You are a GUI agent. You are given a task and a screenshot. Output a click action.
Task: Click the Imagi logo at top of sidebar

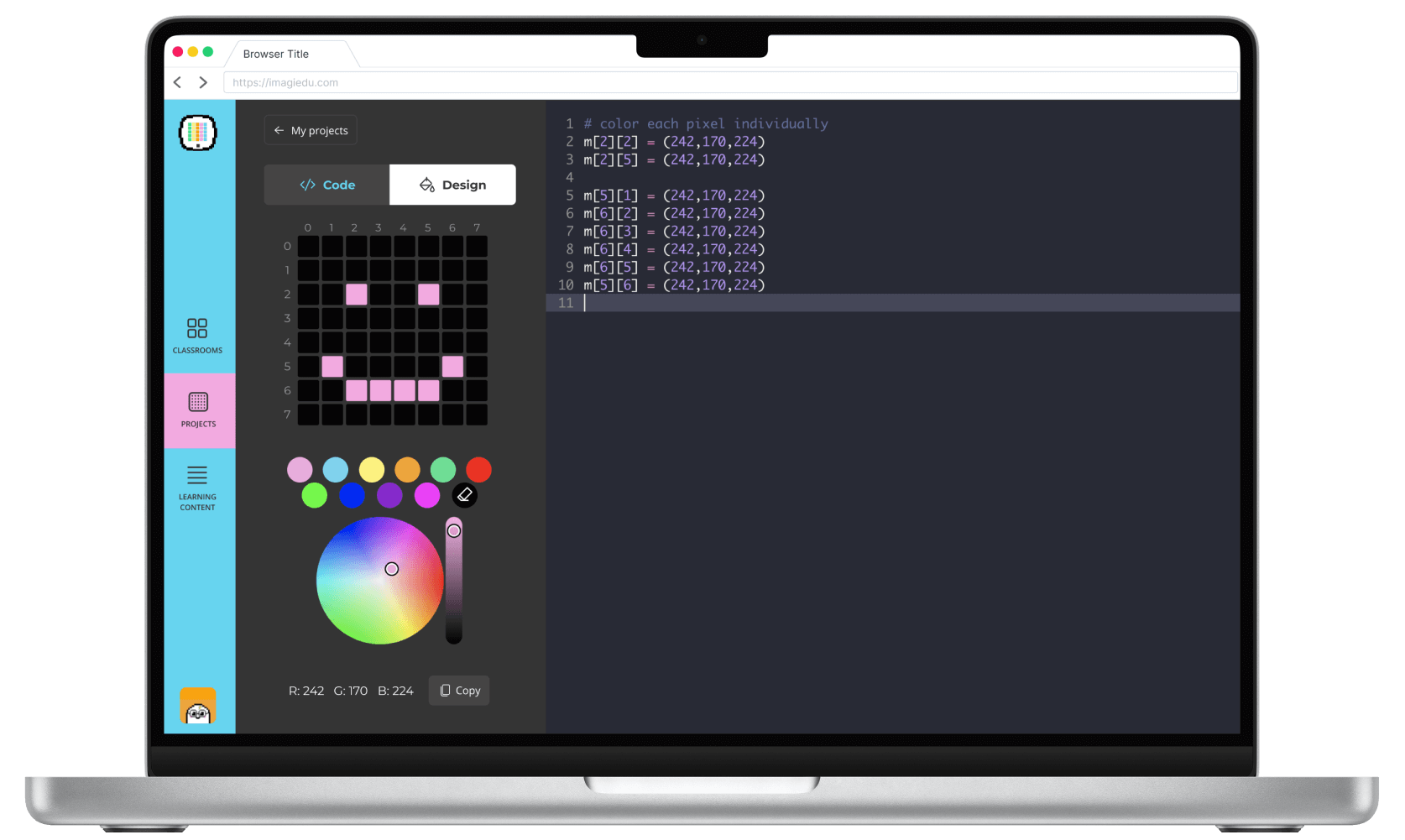click(198, 133)
